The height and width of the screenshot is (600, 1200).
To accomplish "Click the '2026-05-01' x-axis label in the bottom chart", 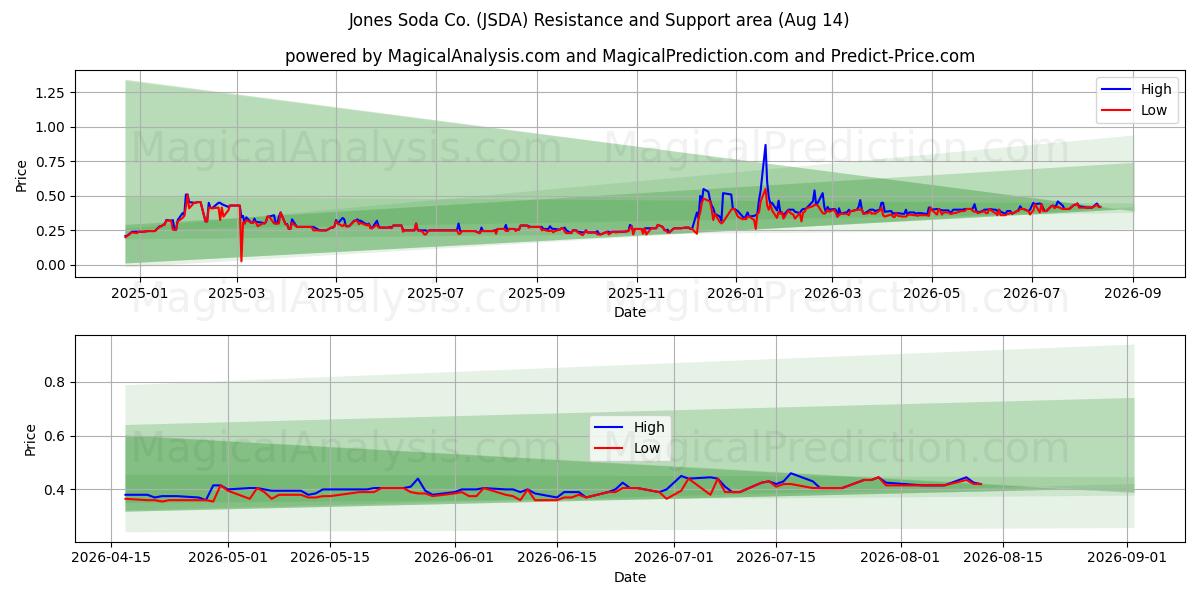I will (x=228, y=558).
